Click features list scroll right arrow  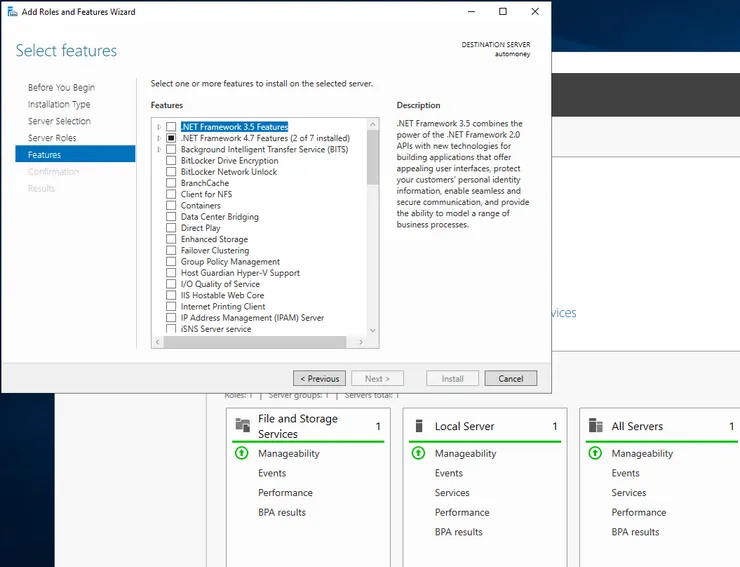361,342
